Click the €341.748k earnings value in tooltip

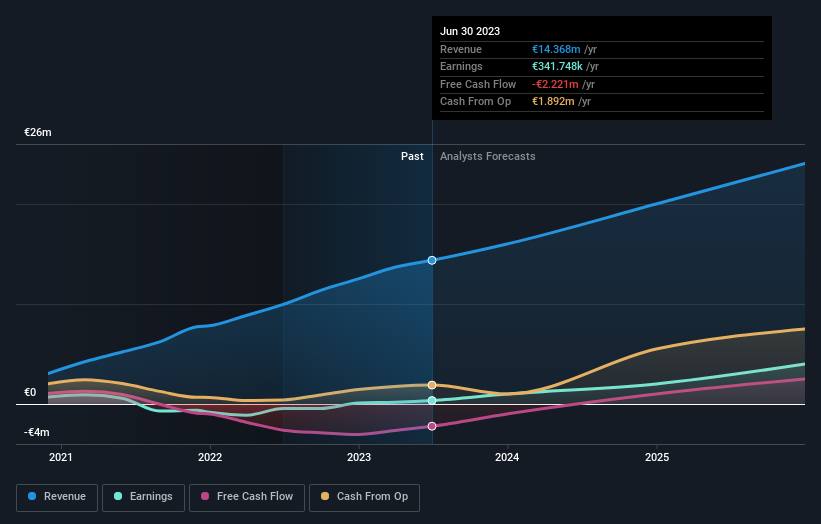(557, 66)
